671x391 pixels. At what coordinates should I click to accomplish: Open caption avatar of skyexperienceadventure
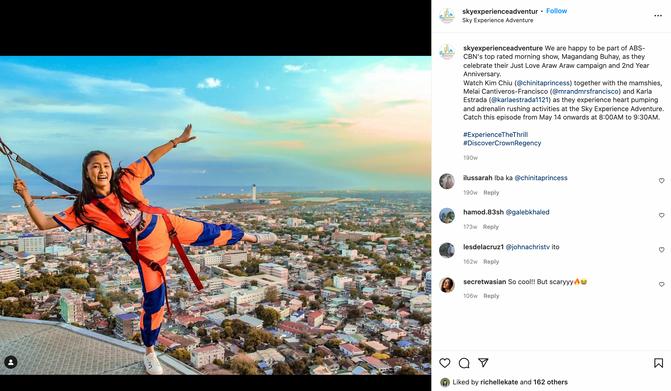[x=447, y=52]
